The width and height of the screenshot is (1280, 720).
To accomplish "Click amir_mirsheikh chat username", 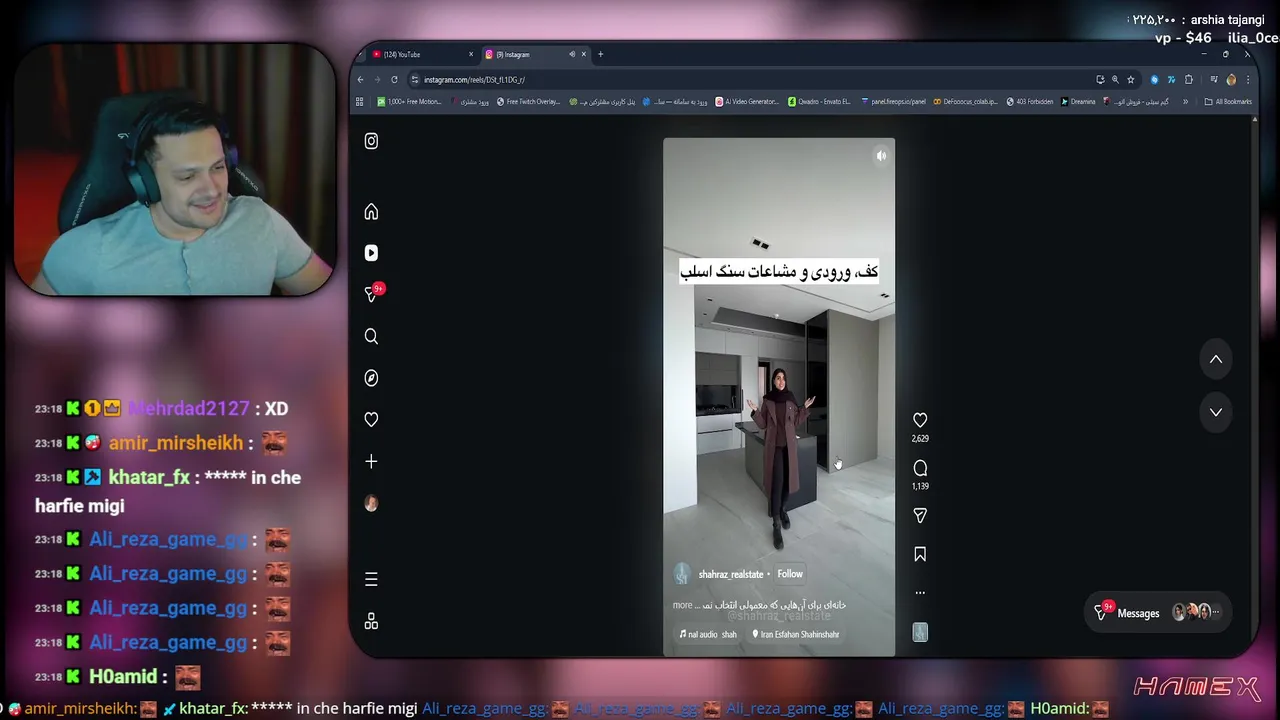I will [x=176, y=443].
